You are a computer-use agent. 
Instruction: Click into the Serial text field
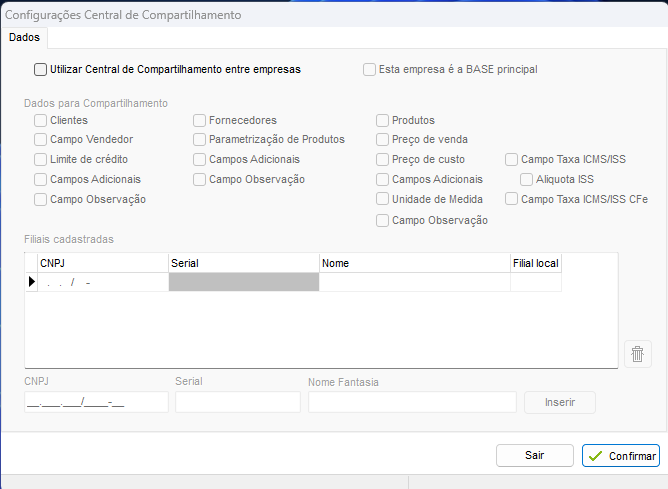pos(237,402)
